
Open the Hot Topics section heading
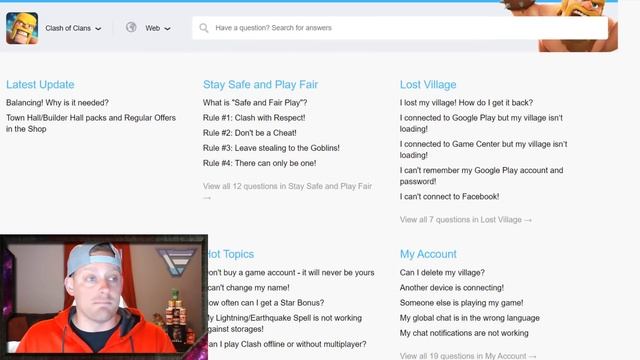(x=231, y=254)
